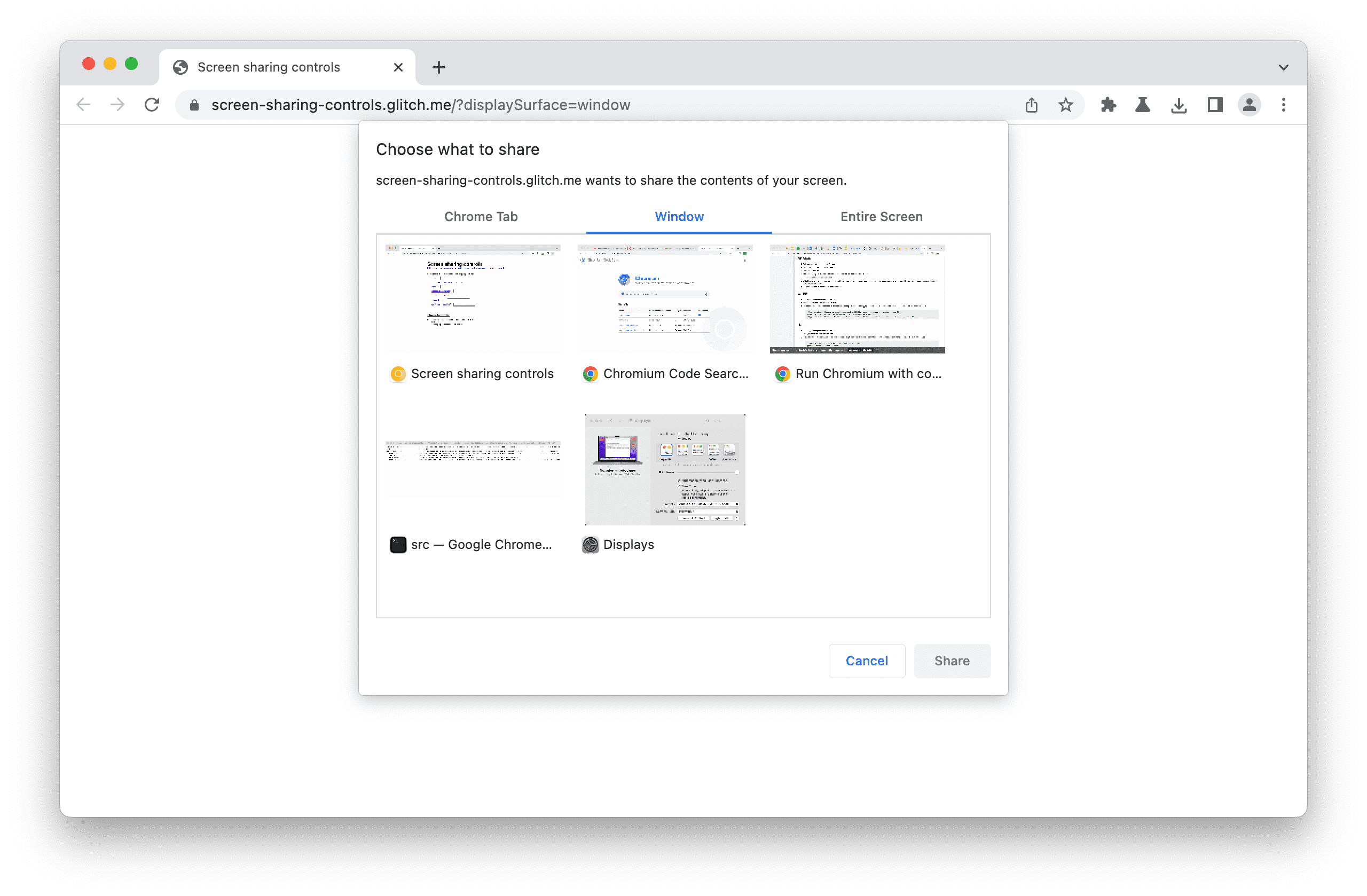Switch to Entire Screen sharing tab
This screenshot has width=1367, height=896.
pos(880,215)
